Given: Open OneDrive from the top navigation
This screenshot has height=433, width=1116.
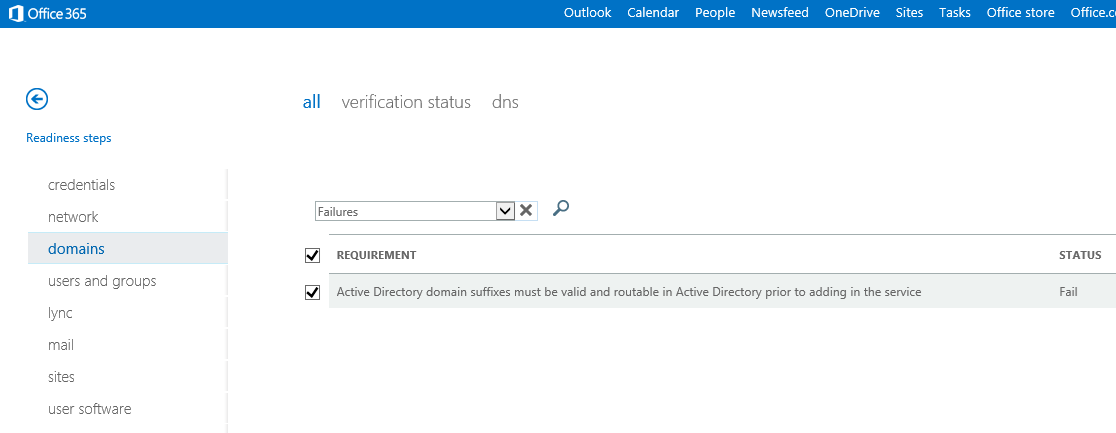Looking at the screenshot, I should coord(852,13).
